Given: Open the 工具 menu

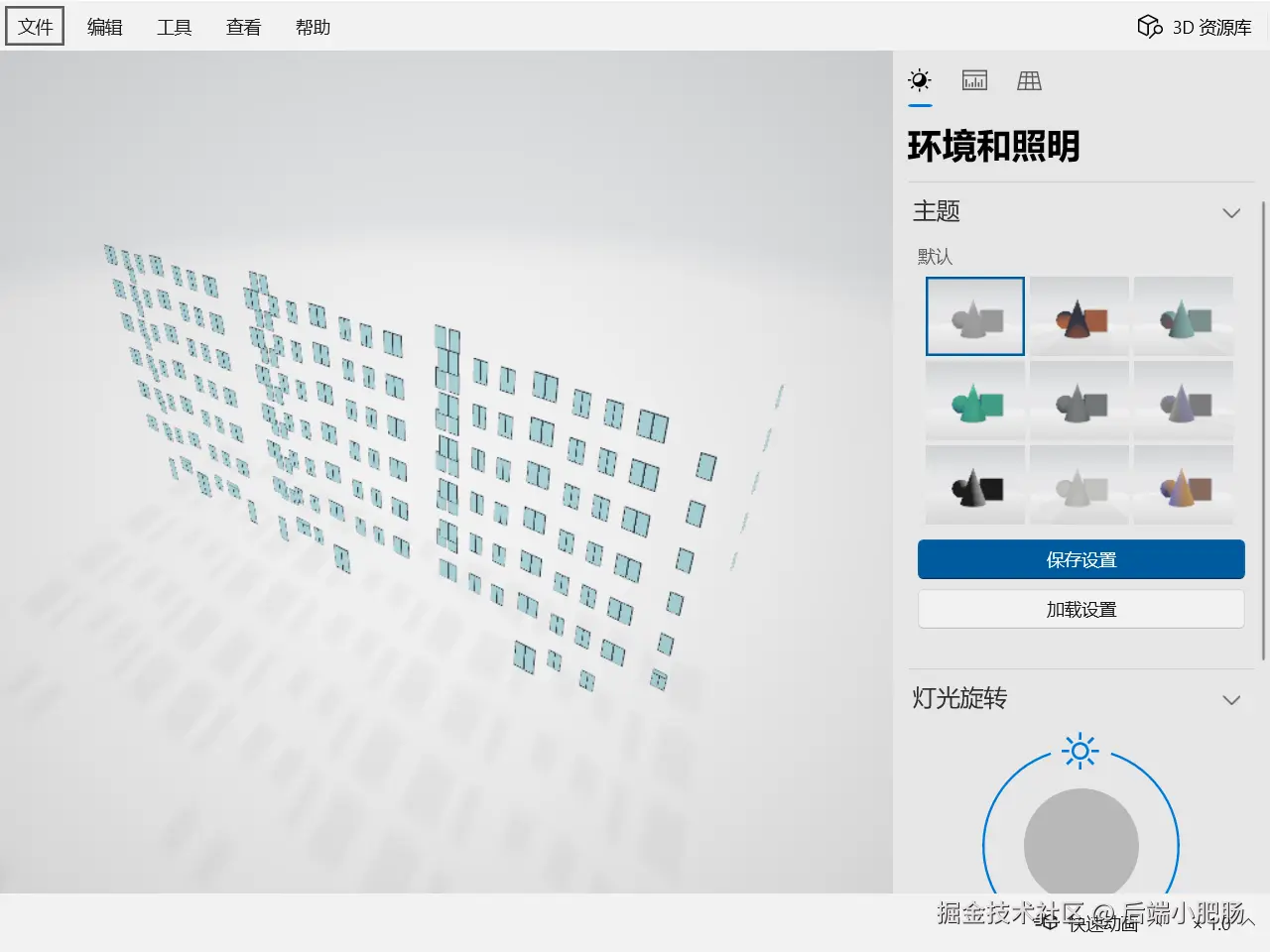Looking at the screenshot, I should 174,27.
